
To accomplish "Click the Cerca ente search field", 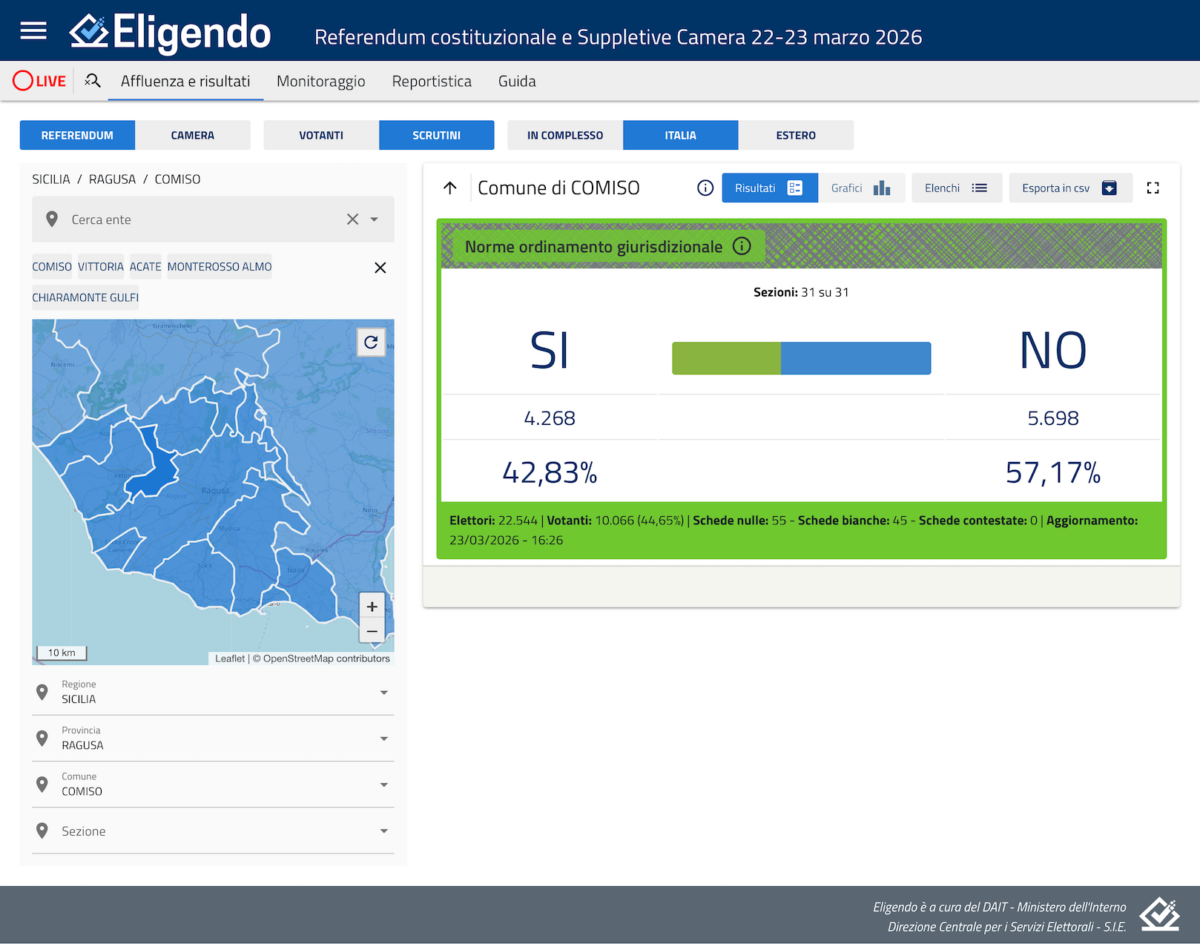I will pyautogui.click(x=200, y=219).
